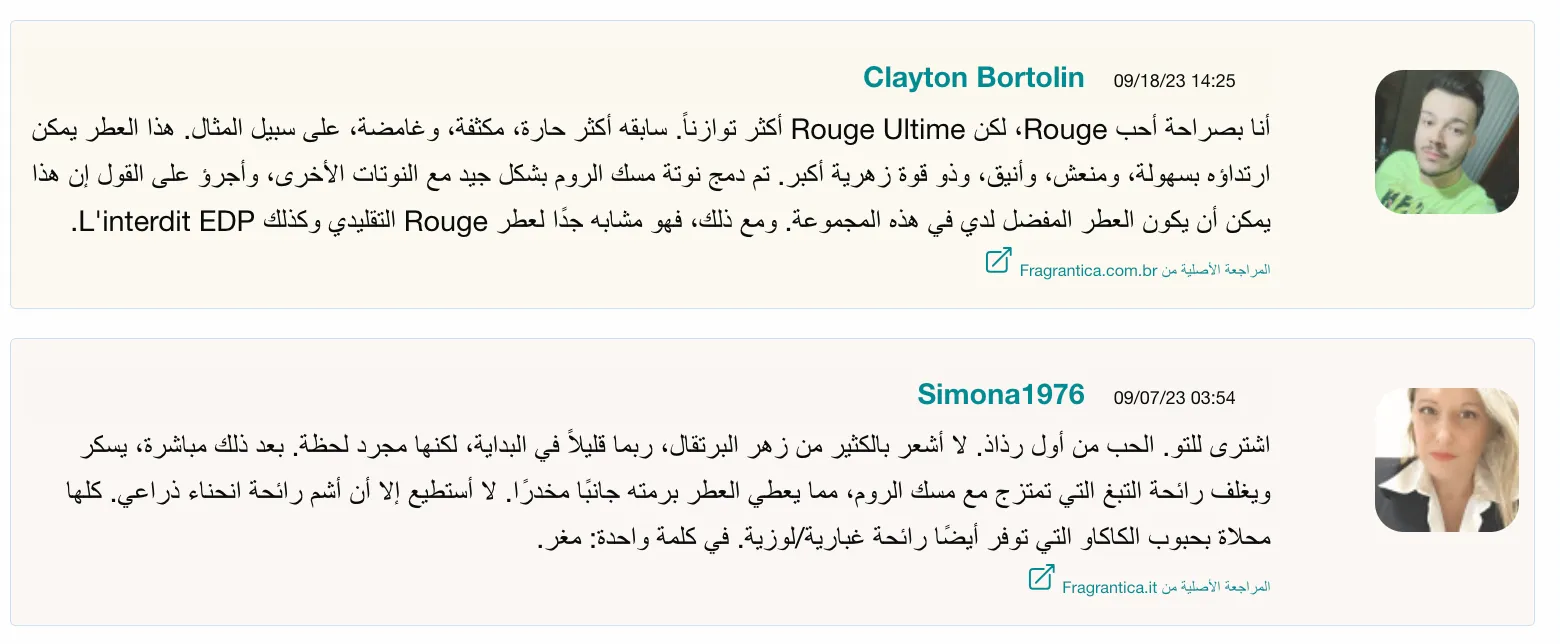This screenshot has height=644, width=1560.
Task: View Clayton Bortolin's profile picture
Action: click(1447, 142)
